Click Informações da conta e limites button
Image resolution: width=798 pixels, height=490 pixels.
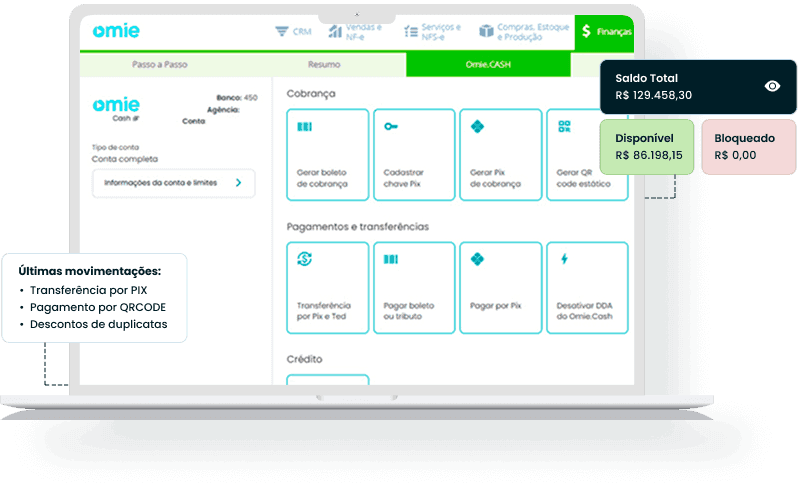(x=174, y=183)
